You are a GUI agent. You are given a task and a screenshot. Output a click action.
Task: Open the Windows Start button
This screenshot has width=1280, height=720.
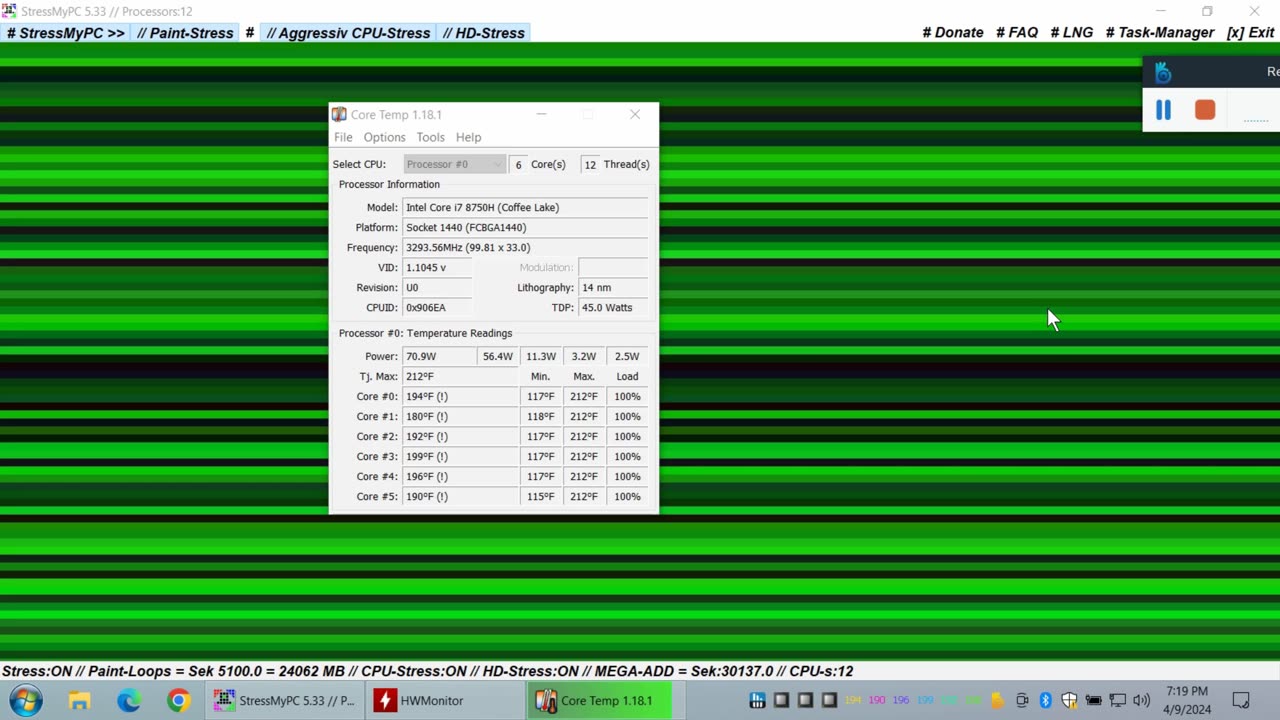point(27,700)
